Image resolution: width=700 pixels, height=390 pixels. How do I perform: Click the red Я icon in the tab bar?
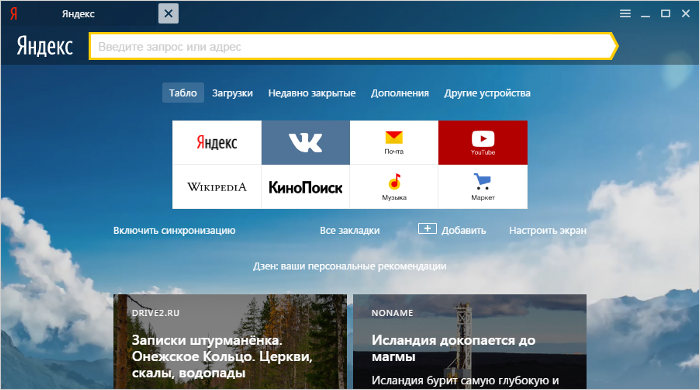coord(13,14)
